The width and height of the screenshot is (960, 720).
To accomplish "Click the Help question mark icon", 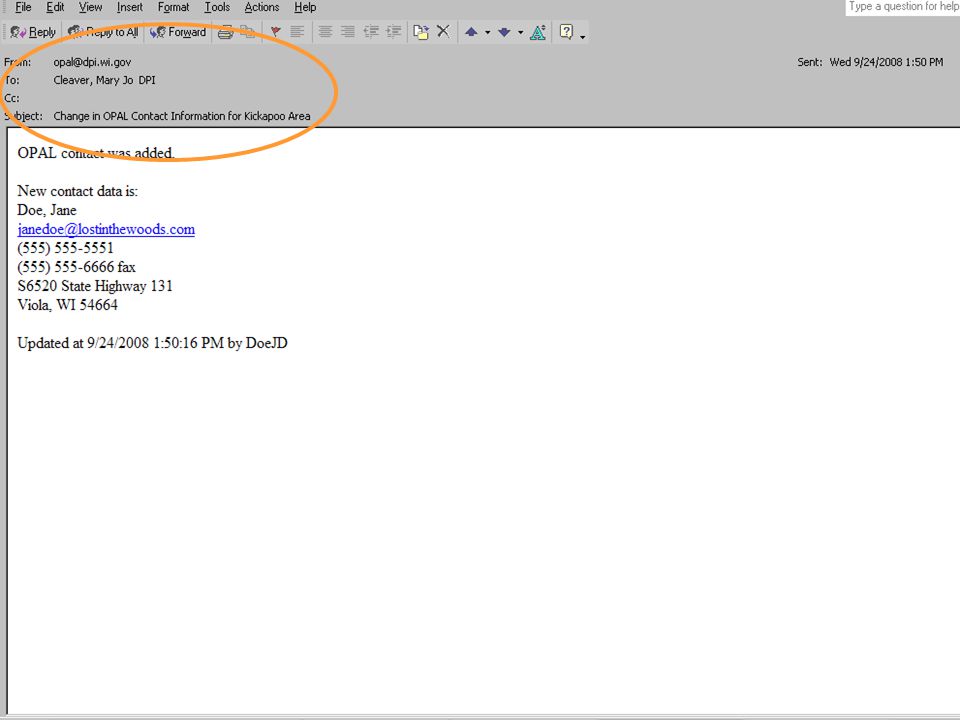I will pyautogui.click(x=566, y=32).
